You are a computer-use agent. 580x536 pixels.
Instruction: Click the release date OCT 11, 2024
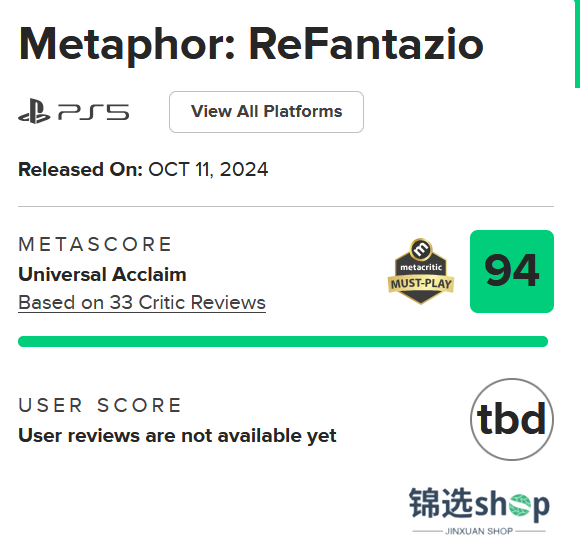[208, 170]
